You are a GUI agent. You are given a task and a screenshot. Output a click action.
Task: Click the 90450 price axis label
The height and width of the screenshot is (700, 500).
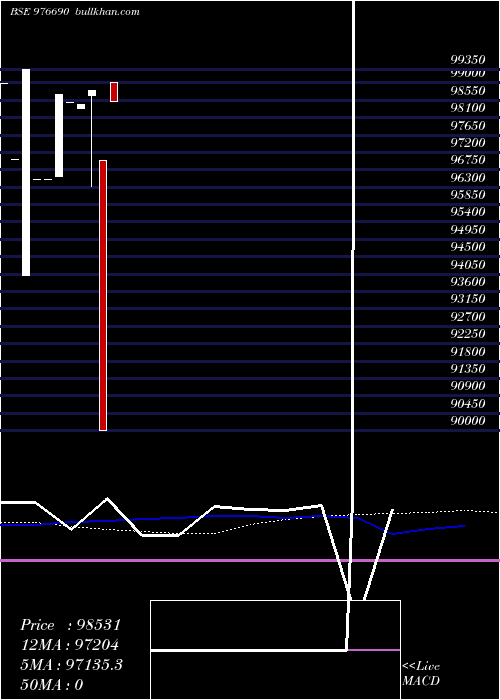[x=467, y=403]
